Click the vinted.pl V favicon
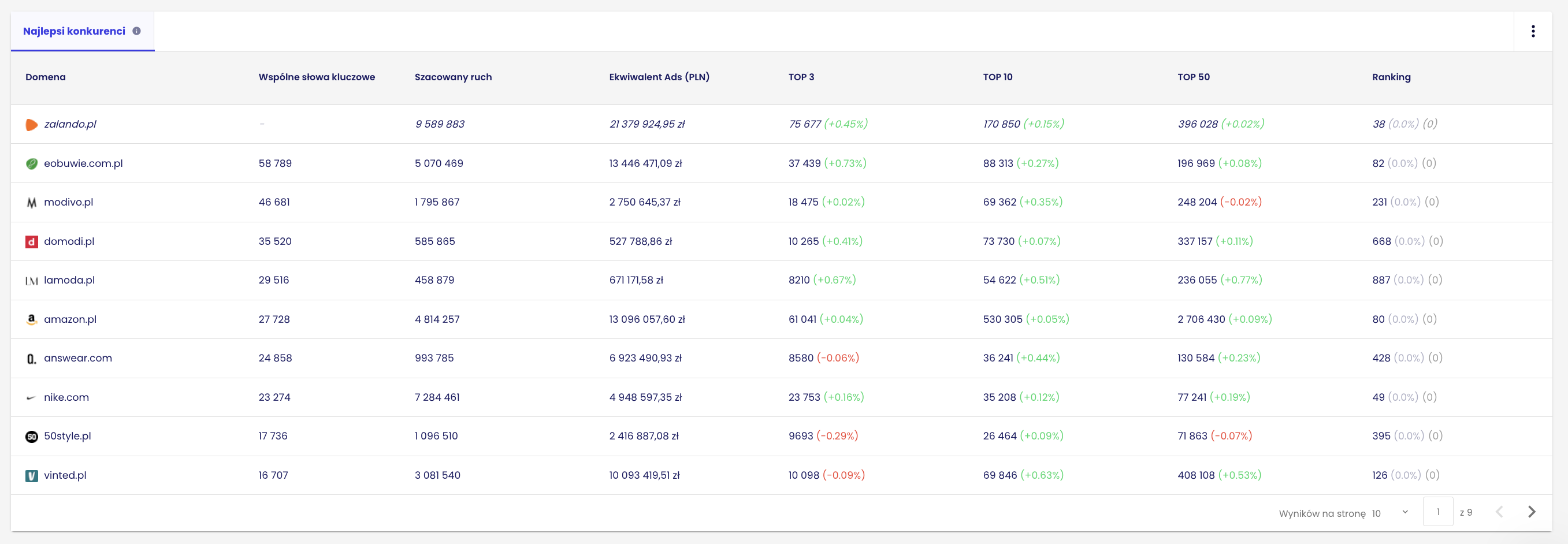 tap(32, 476)
